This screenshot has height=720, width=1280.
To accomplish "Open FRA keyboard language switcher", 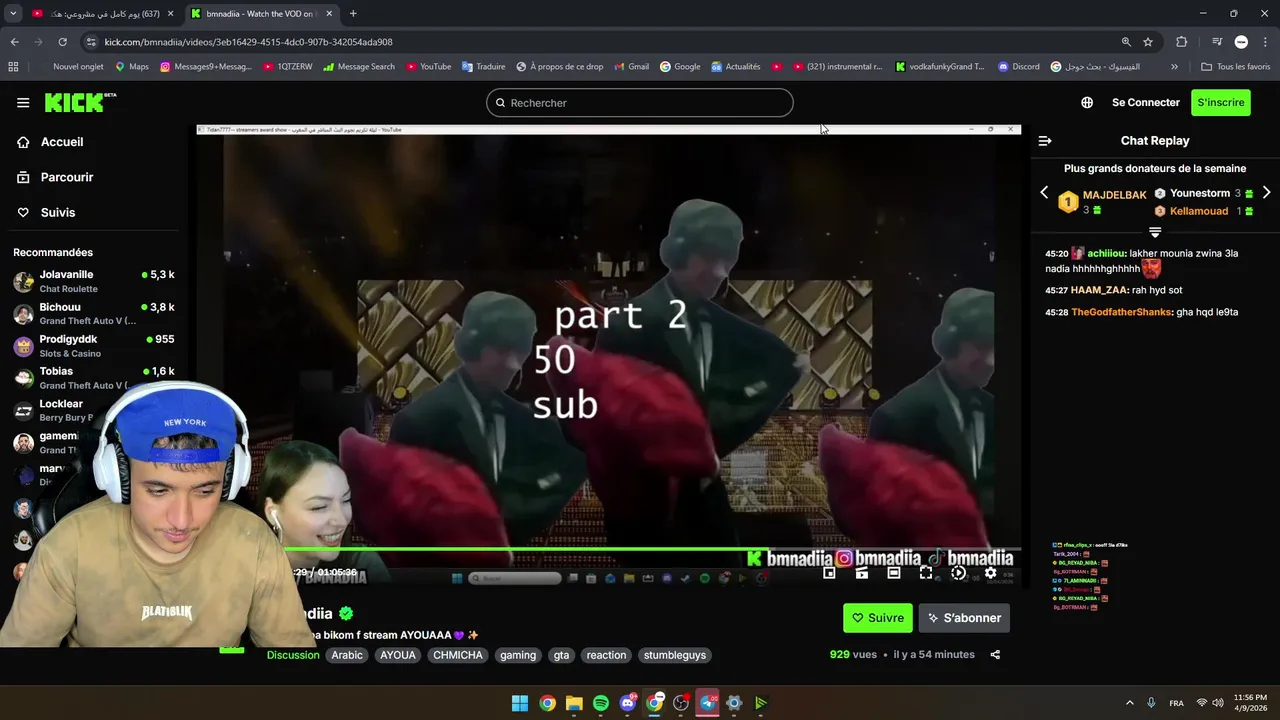I will (1177, 703).
